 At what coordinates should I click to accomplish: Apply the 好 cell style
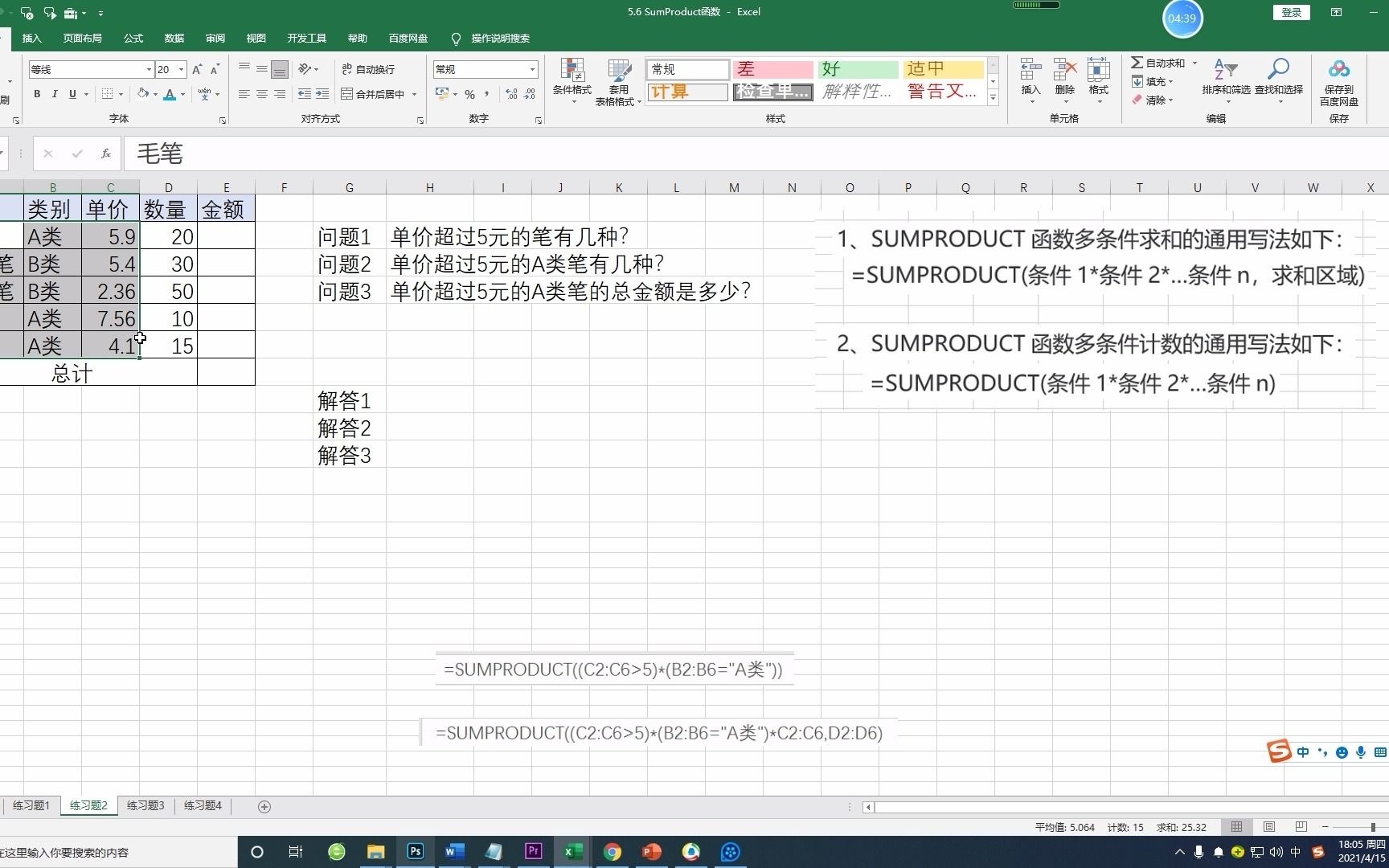[x=858, y=69]
